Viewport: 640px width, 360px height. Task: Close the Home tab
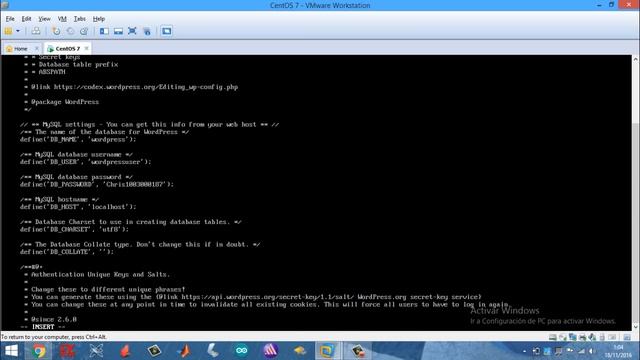click(36, 49)
